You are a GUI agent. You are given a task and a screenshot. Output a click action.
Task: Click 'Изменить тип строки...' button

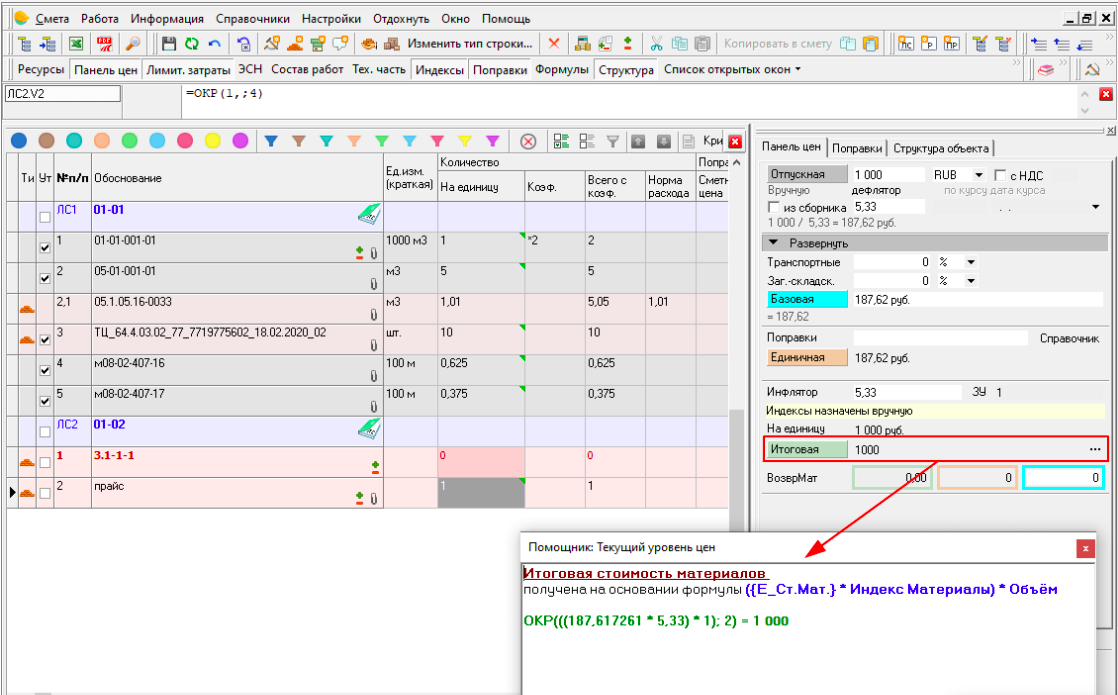(x=469, y=44)
